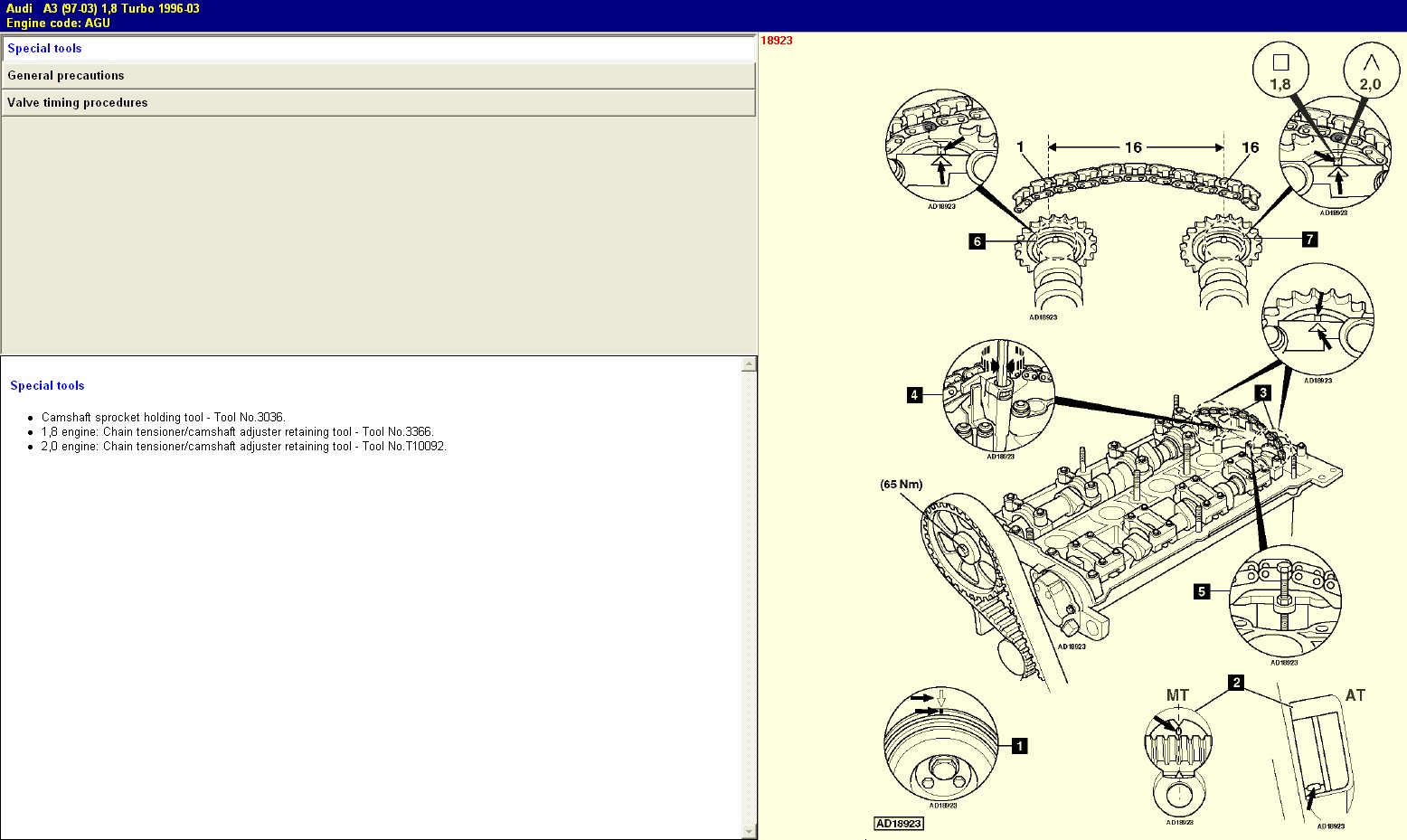
Task: Click the camshaft sprocket with 65 Nm bolt
Action: 961,548
